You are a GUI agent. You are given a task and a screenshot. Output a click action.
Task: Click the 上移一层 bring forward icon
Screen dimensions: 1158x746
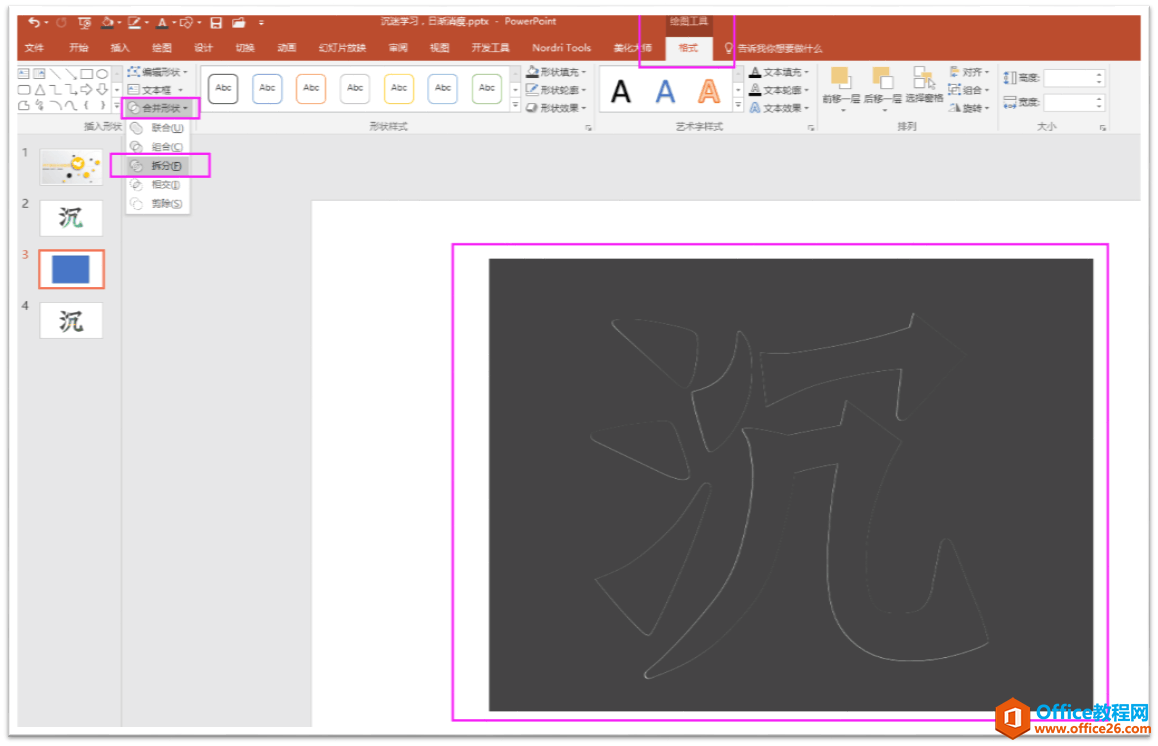click(x=840, y=85)
